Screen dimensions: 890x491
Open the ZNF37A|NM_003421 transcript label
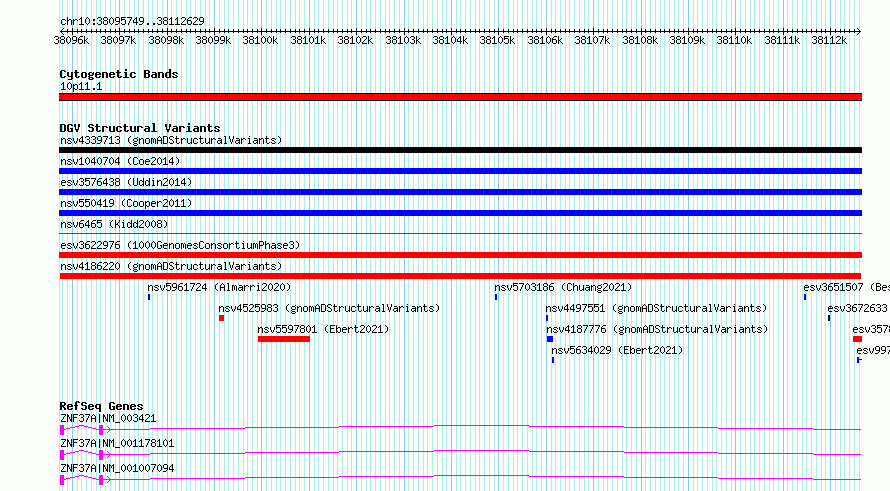108,418
